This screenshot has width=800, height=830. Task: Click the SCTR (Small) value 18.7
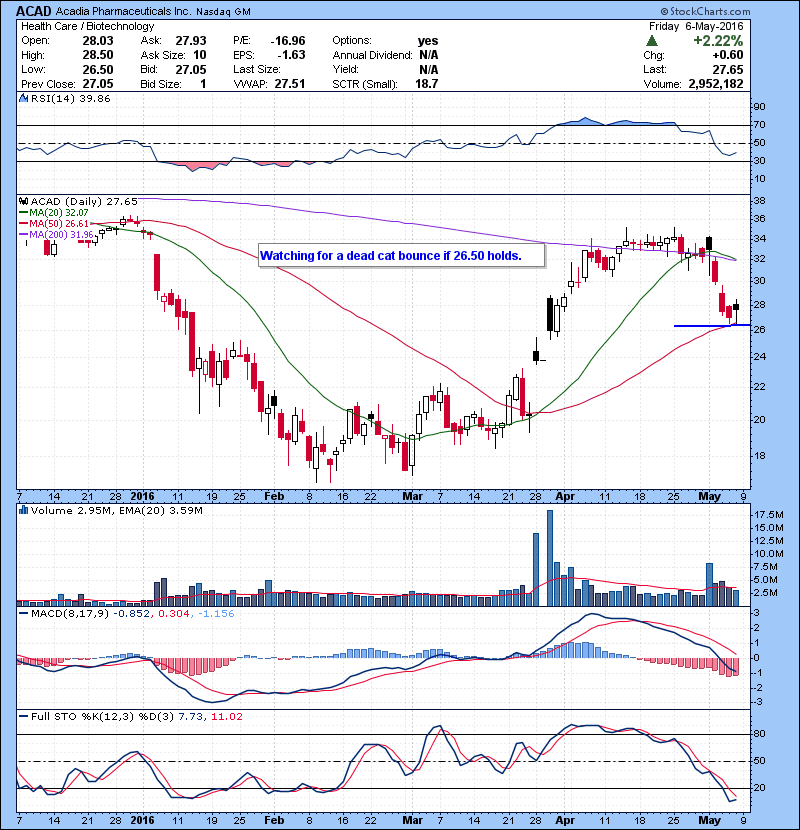point(427,84)
